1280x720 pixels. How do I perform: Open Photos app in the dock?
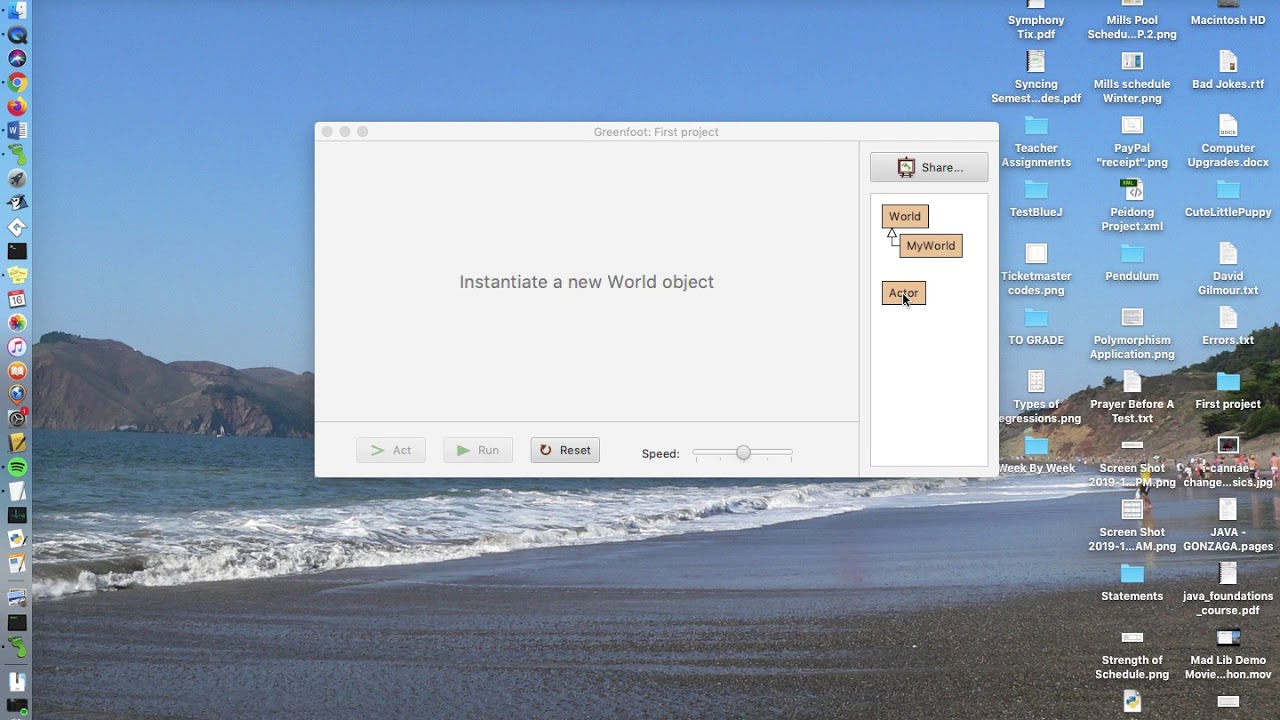(17, 323)
